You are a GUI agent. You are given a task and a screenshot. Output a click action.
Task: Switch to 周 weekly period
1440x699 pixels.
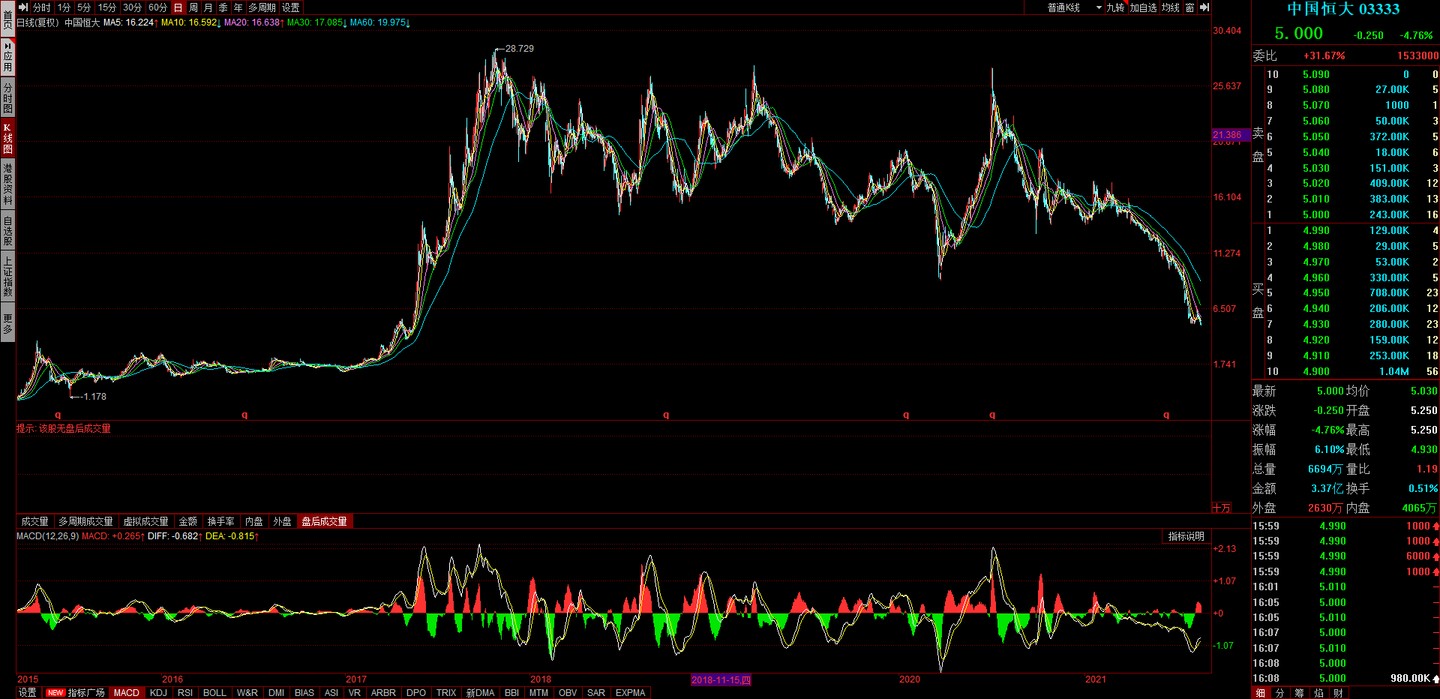(193, 7)
